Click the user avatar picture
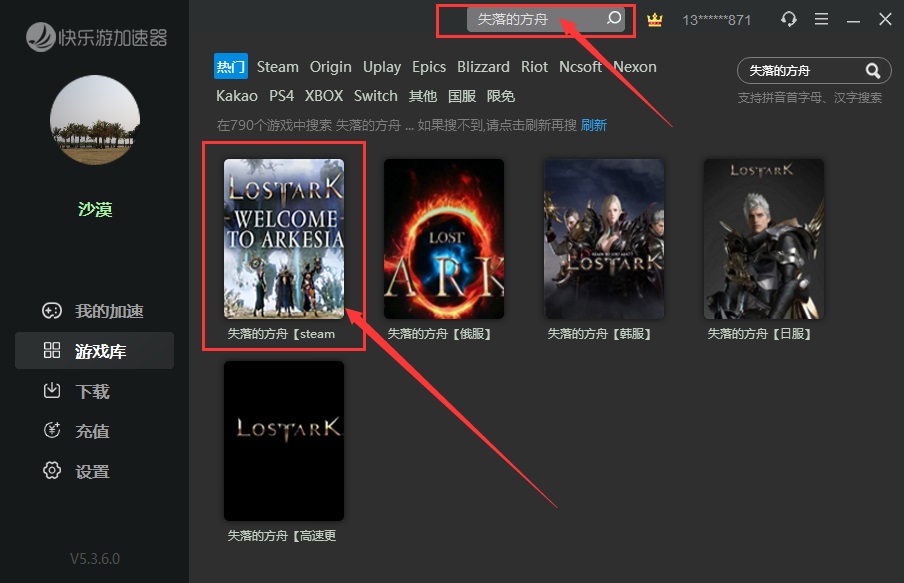The image size is (904, 583). click(x=95, y=121)
